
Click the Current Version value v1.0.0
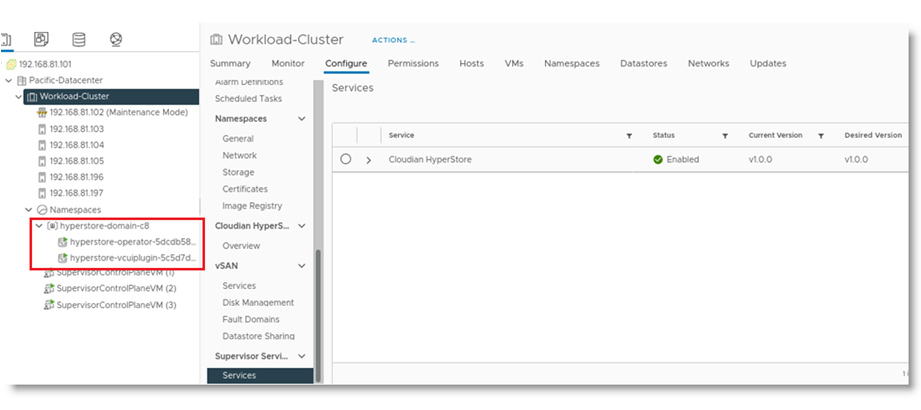pyautogui.click(x=760, y=160)
